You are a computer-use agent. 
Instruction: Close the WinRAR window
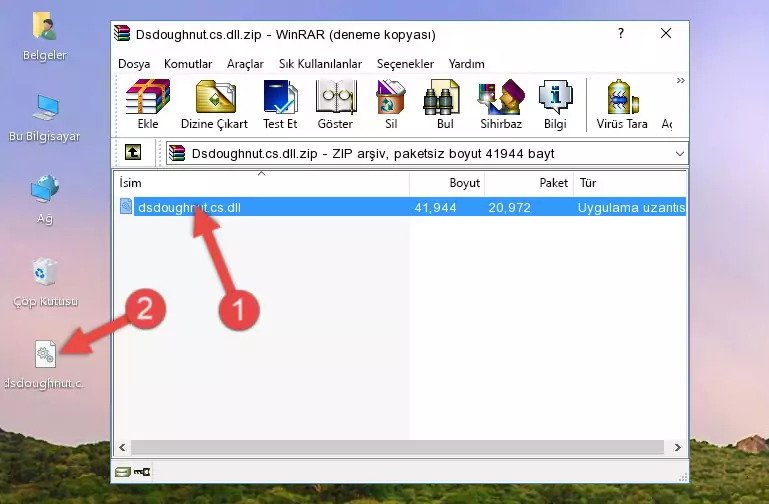[666, 33]
